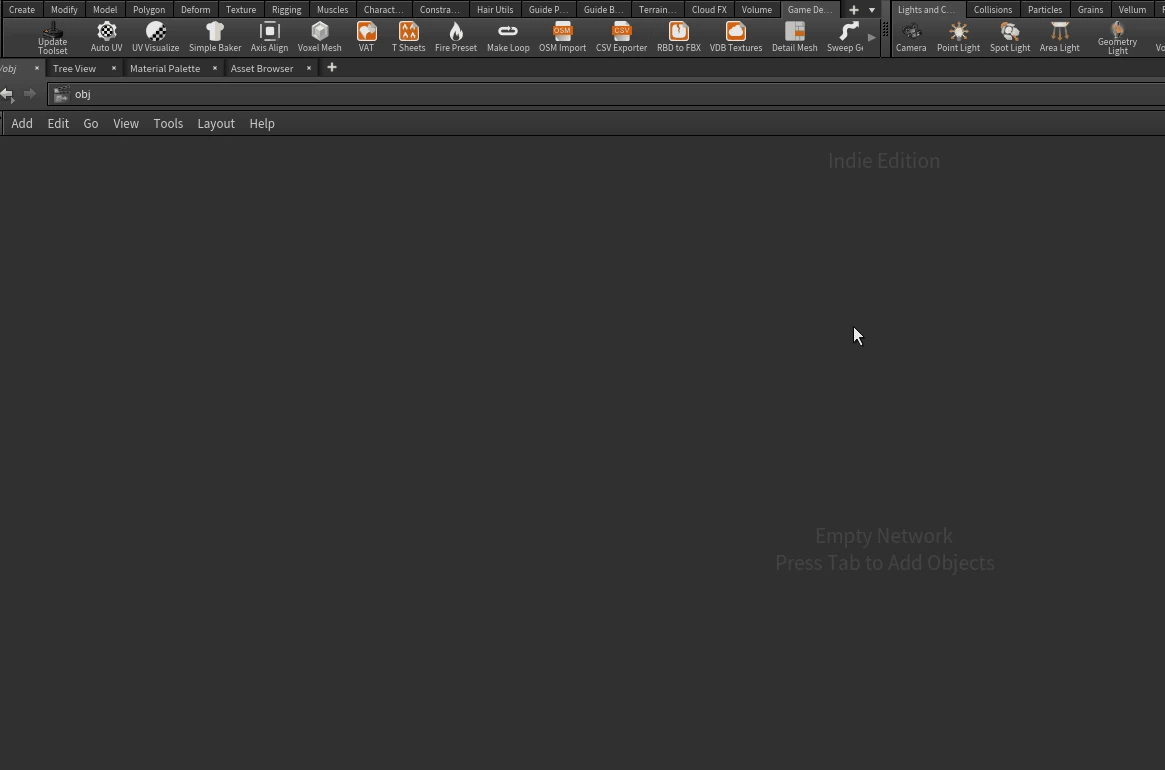The width and height of the screenshot is (1165, 770).
Task: Click the T Sheets tool
Action: (409, 38)
